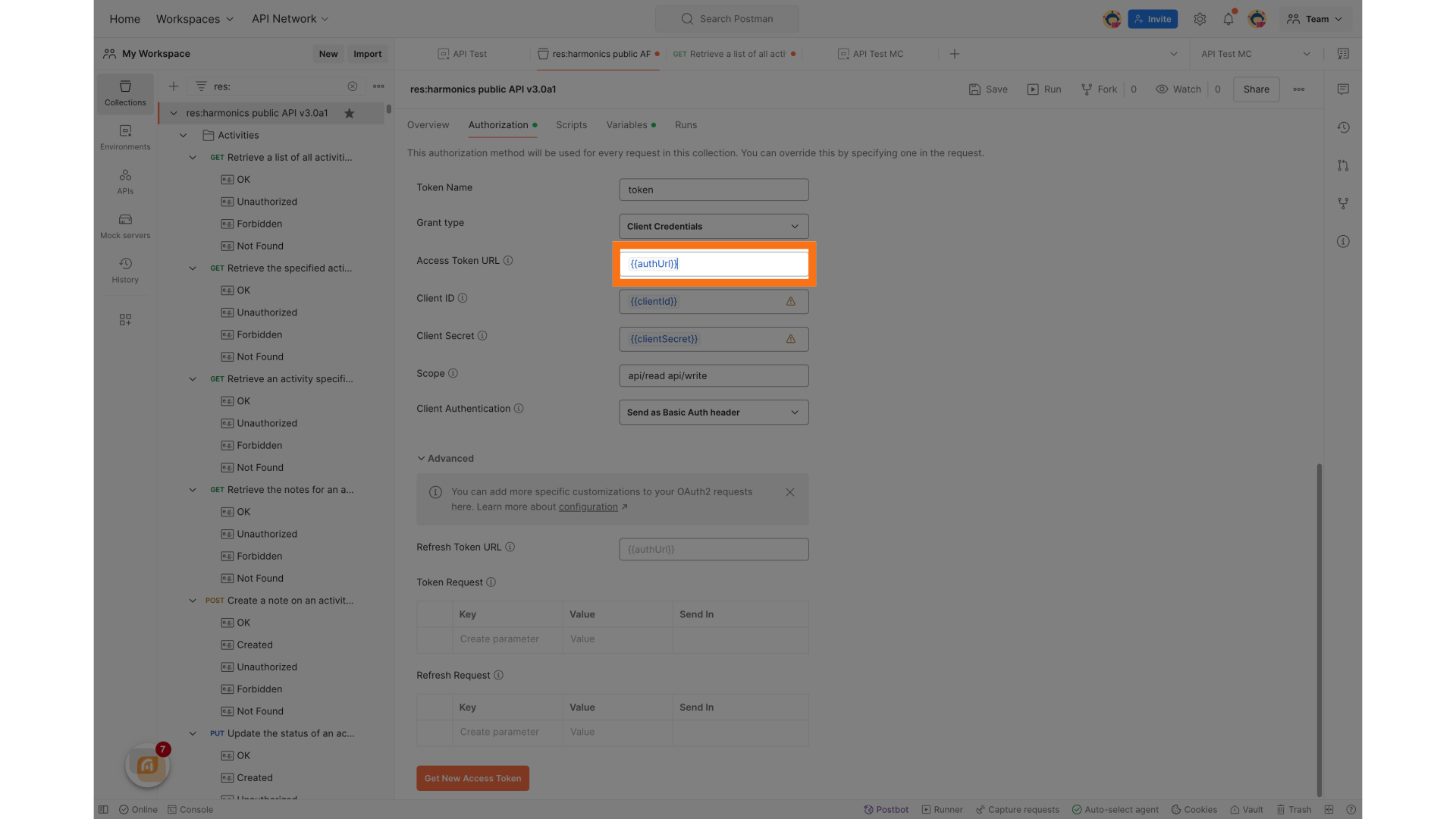
Task: Open the Workspaces menu
Action: point(194,18)
